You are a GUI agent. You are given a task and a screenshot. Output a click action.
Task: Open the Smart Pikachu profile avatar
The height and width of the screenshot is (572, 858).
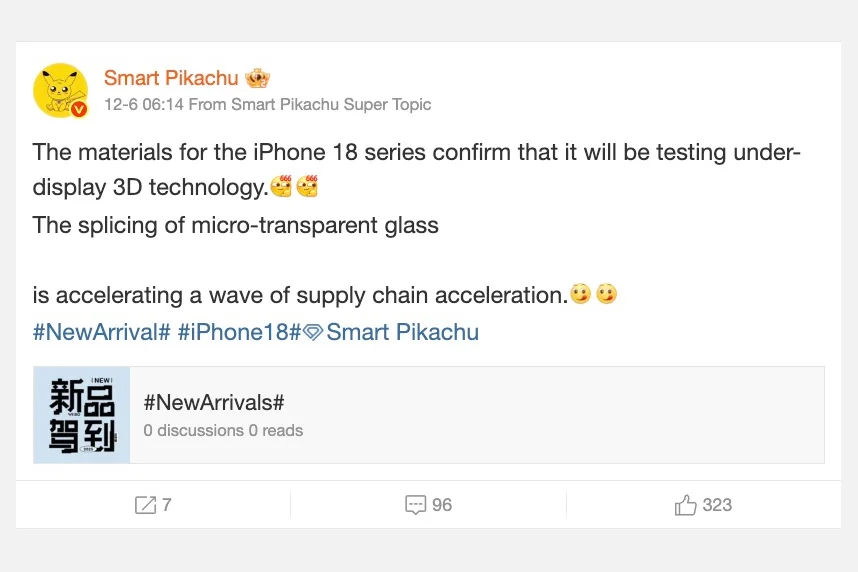(60, 90)
